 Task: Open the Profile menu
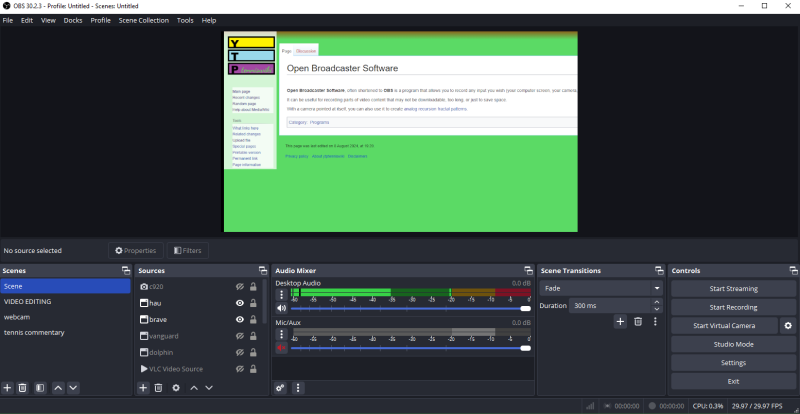pos(101,20)
